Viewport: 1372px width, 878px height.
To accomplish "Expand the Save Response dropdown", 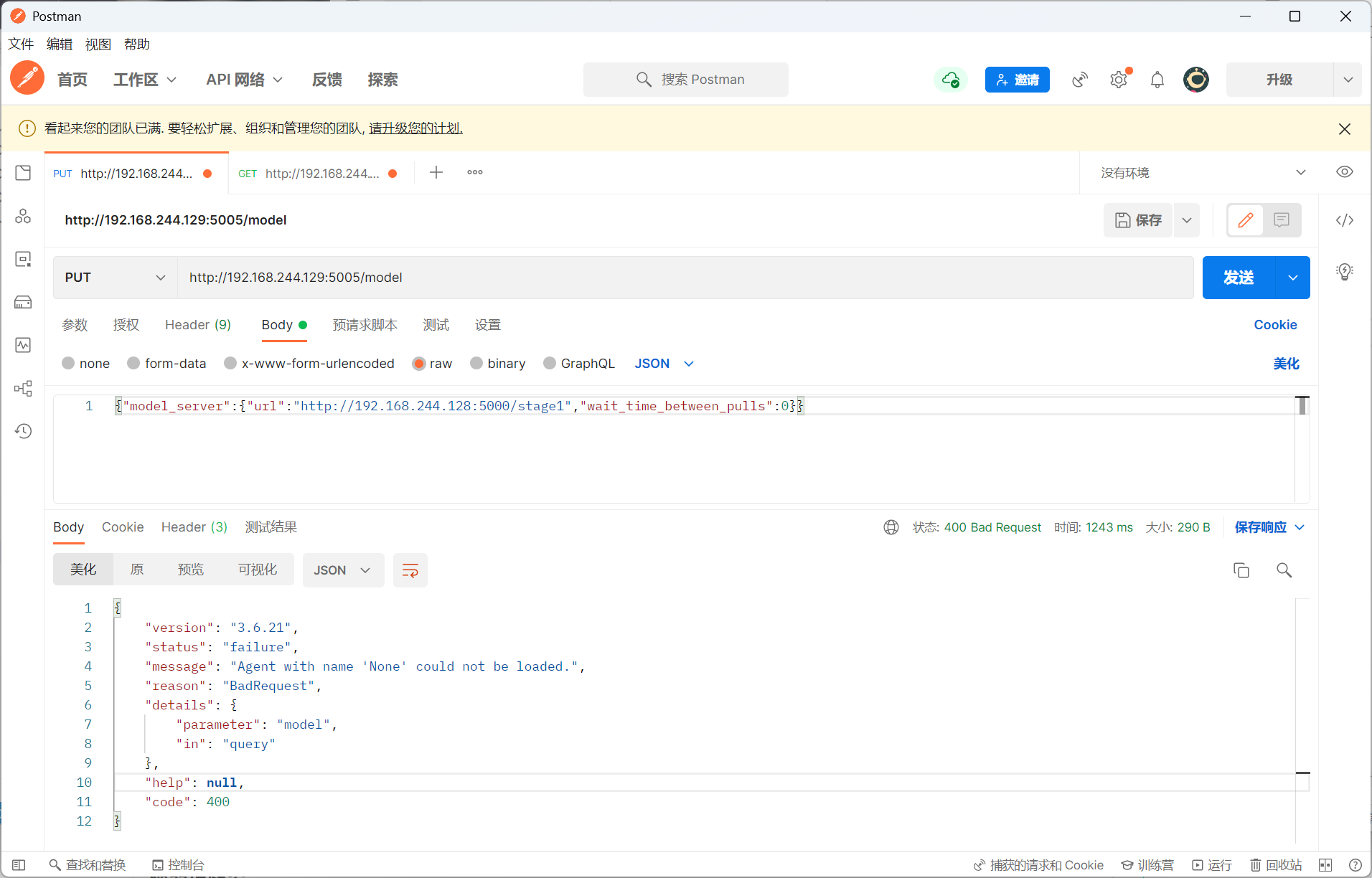I will (x=1300, y=527).
